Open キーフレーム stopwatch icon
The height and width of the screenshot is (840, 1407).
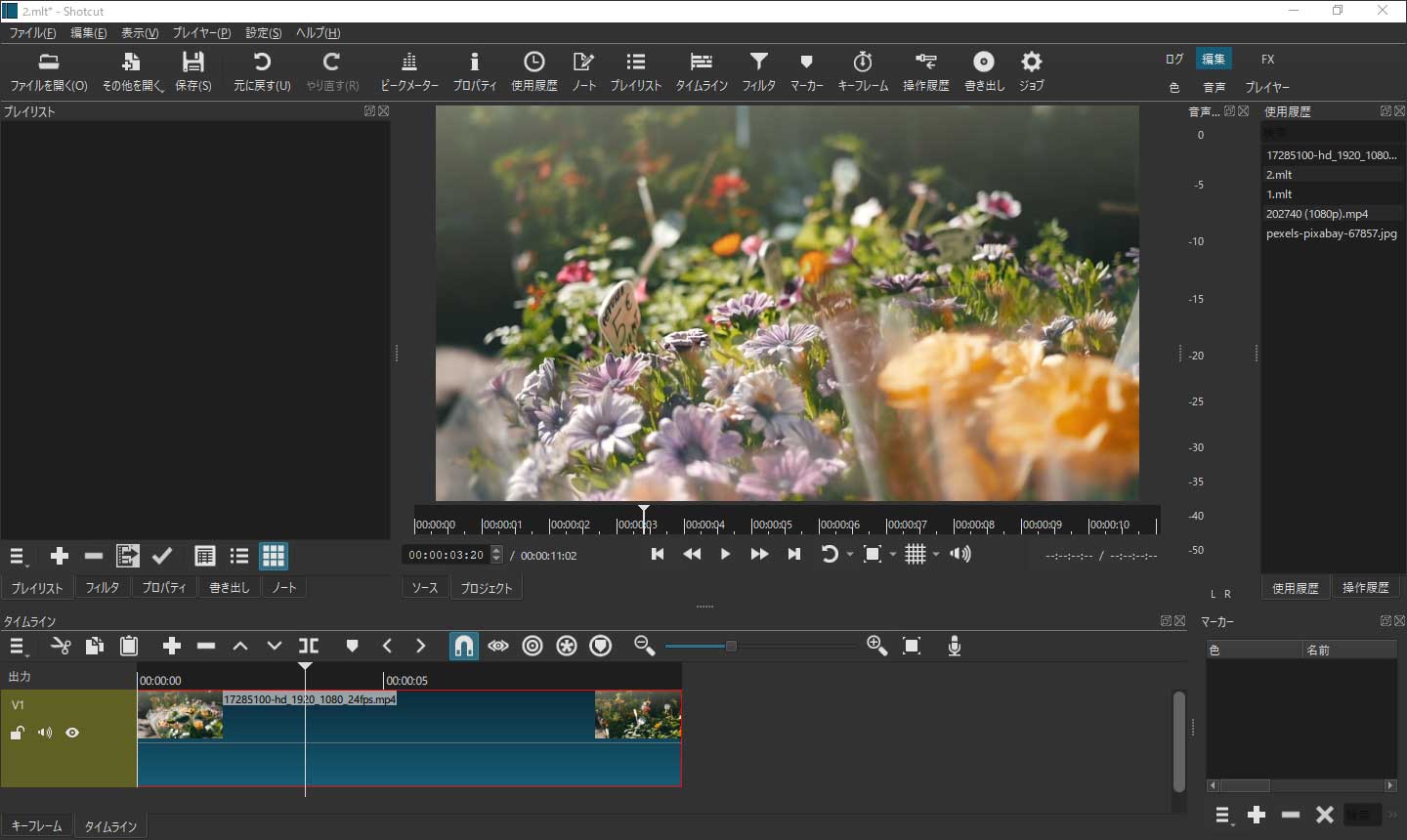tap(863, 71)
